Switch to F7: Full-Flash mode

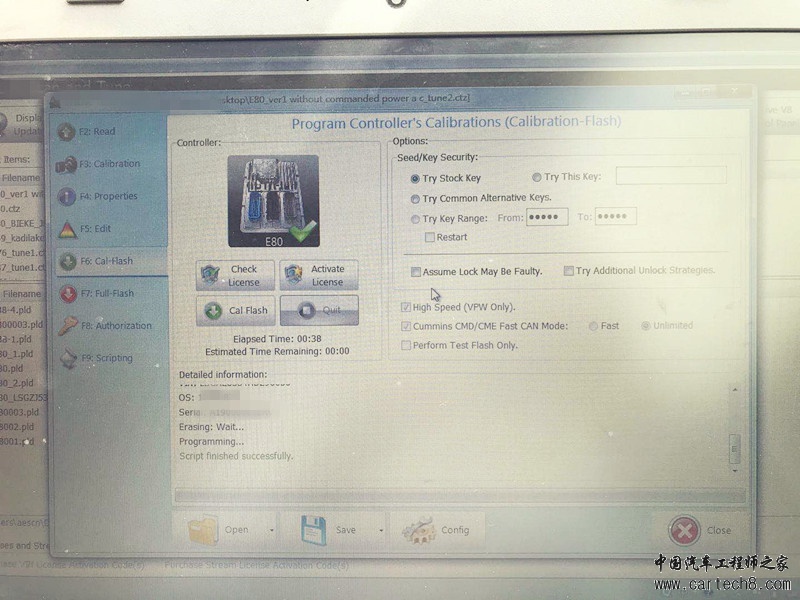point(106,293)
